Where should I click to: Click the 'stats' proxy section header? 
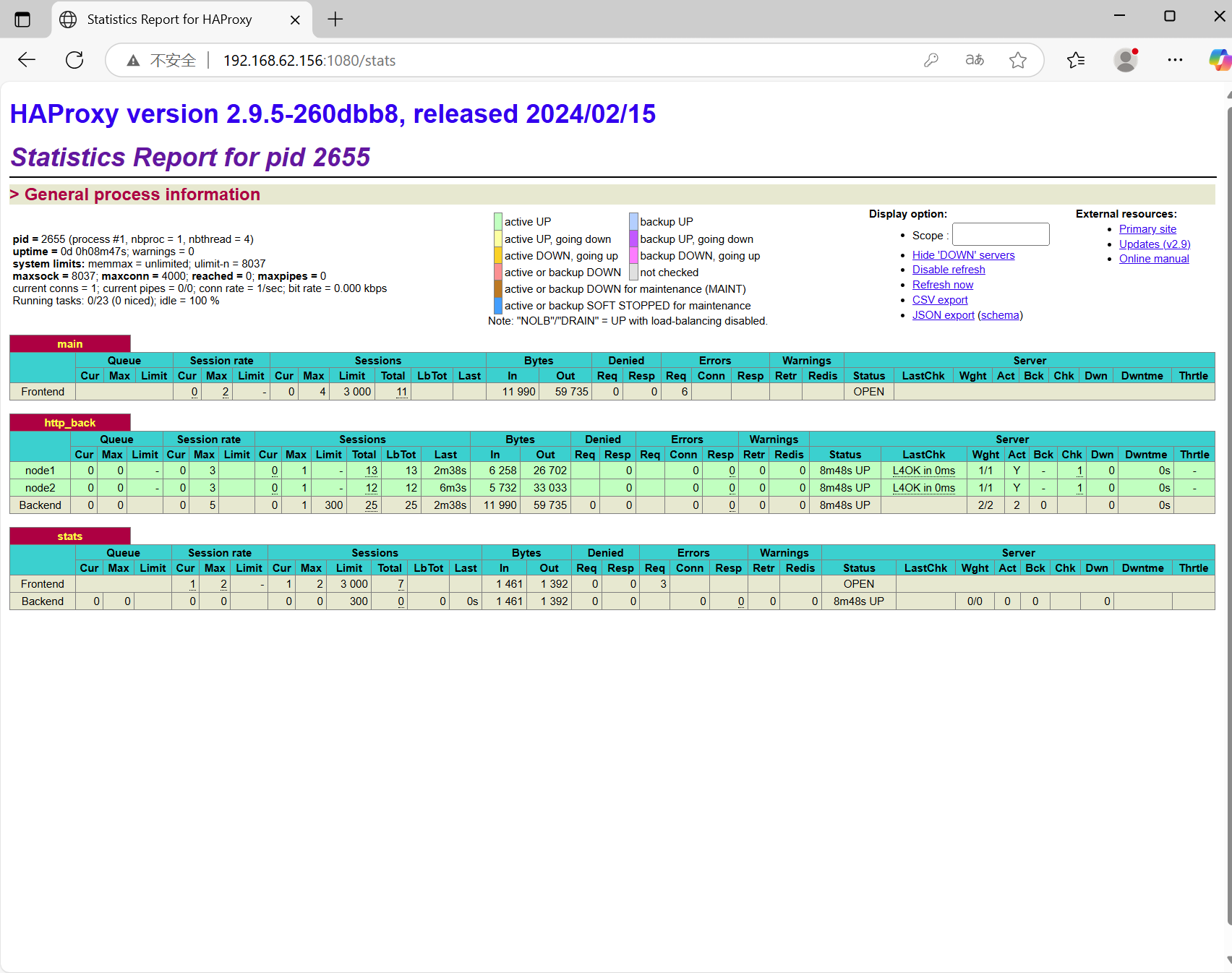pyautogui.click(x=70, y=536)
